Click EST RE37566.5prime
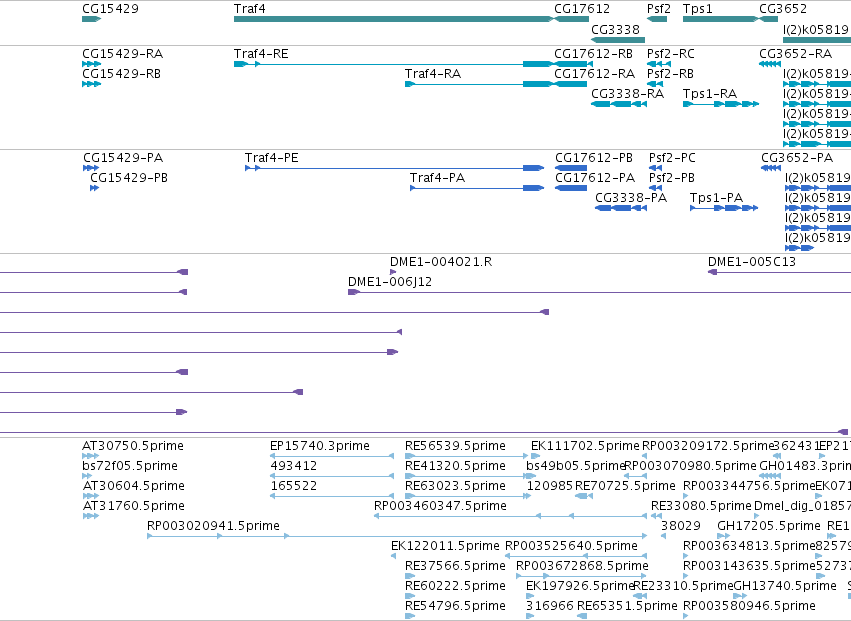Image resolution: width=851 pixels, height=621 pixels. (410, 576)
